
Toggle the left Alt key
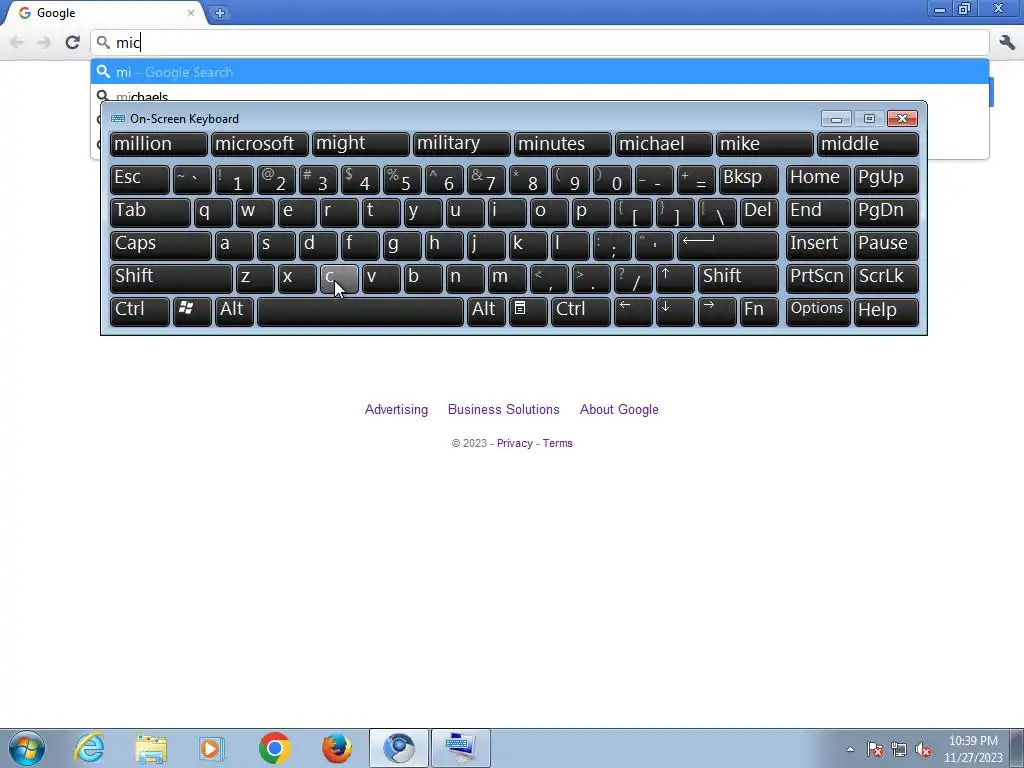[234, 312]
